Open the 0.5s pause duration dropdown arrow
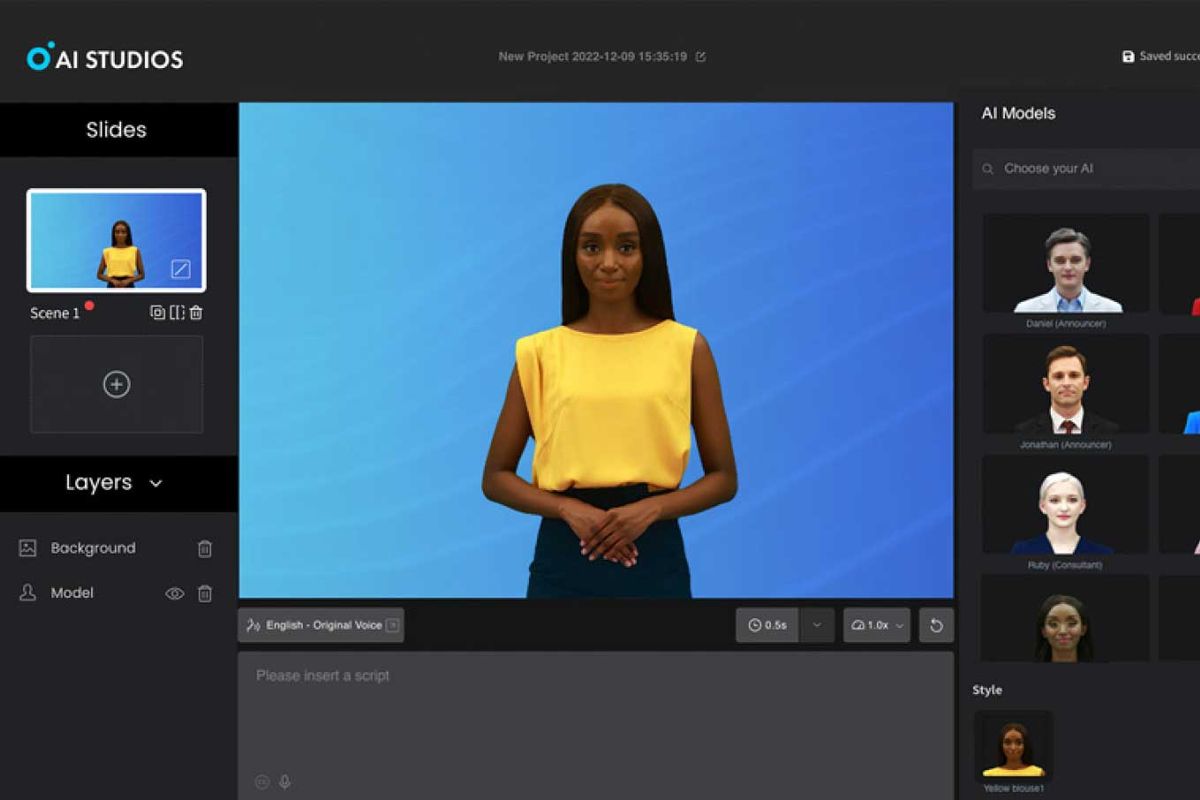 pos(816,625)
